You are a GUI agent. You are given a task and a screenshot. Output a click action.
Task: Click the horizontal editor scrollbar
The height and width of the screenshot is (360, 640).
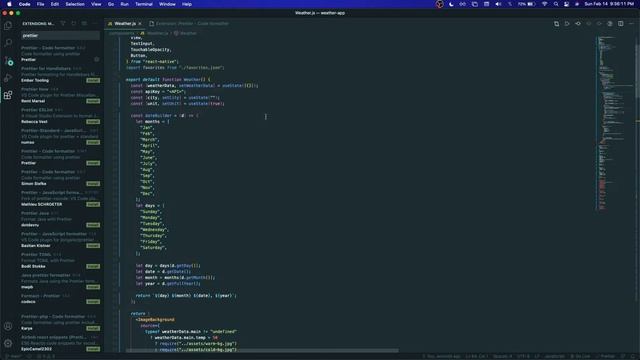point(262,351)
